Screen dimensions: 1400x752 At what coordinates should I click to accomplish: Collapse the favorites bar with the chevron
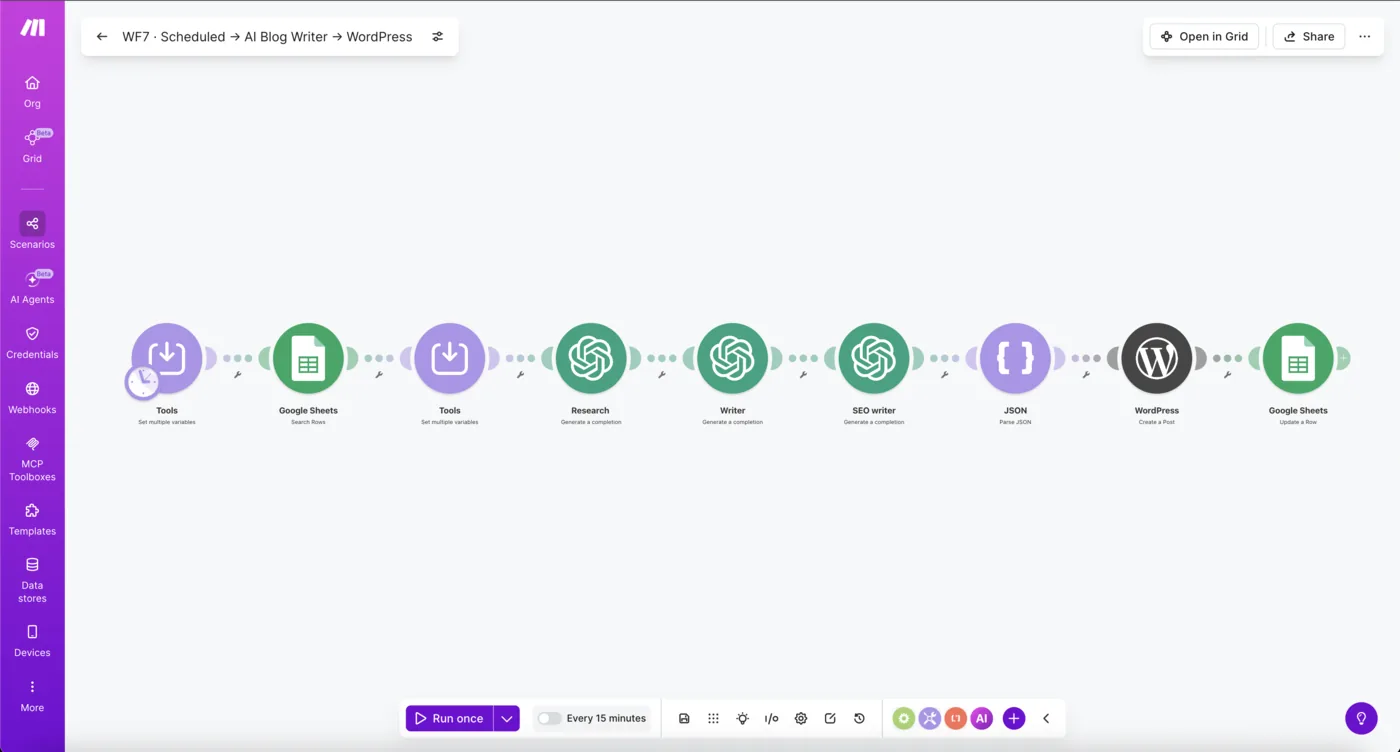click(1046, 718)
